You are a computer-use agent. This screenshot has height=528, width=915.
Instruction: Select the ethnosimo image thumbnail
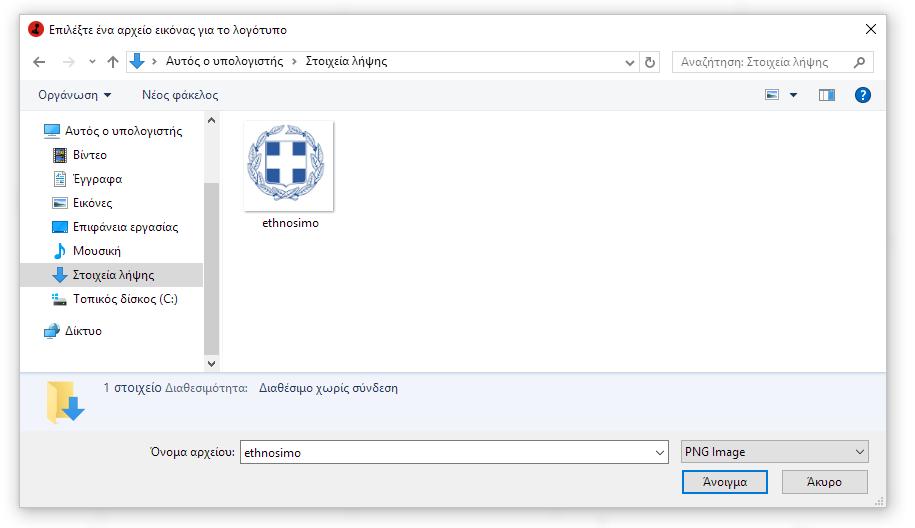tap(288, 166)
